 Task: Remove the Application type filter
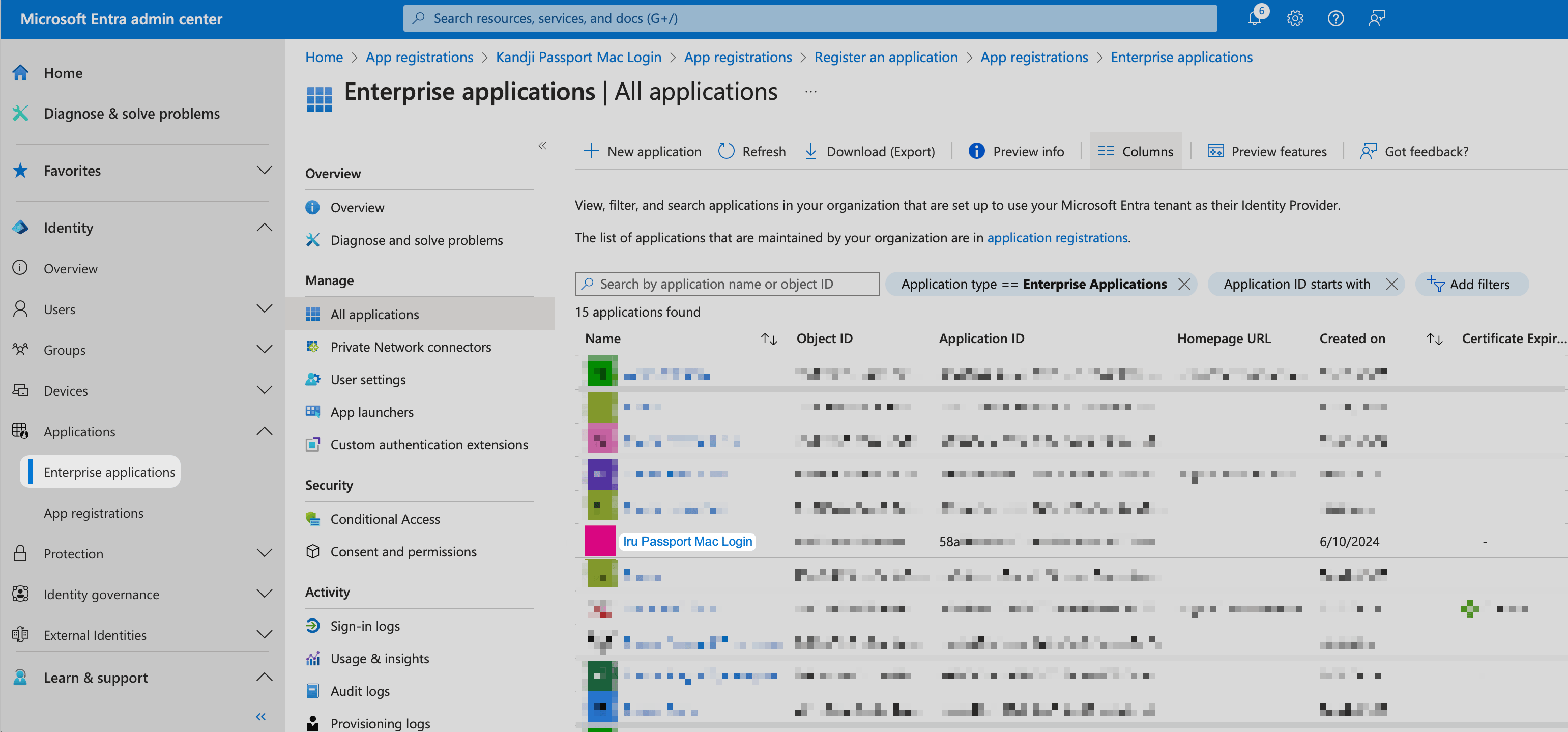(x=1184, y=285)
